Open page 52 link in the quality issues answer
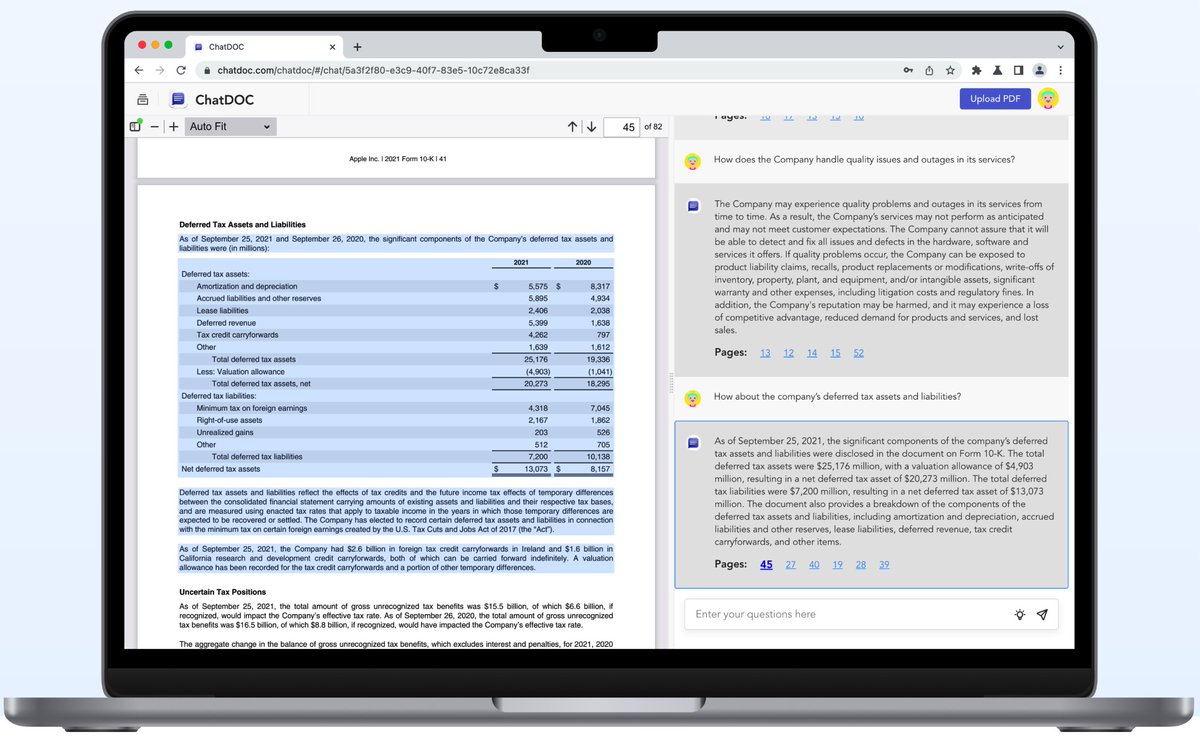This screenshot has height=741, width=1200. pos(859,353)
